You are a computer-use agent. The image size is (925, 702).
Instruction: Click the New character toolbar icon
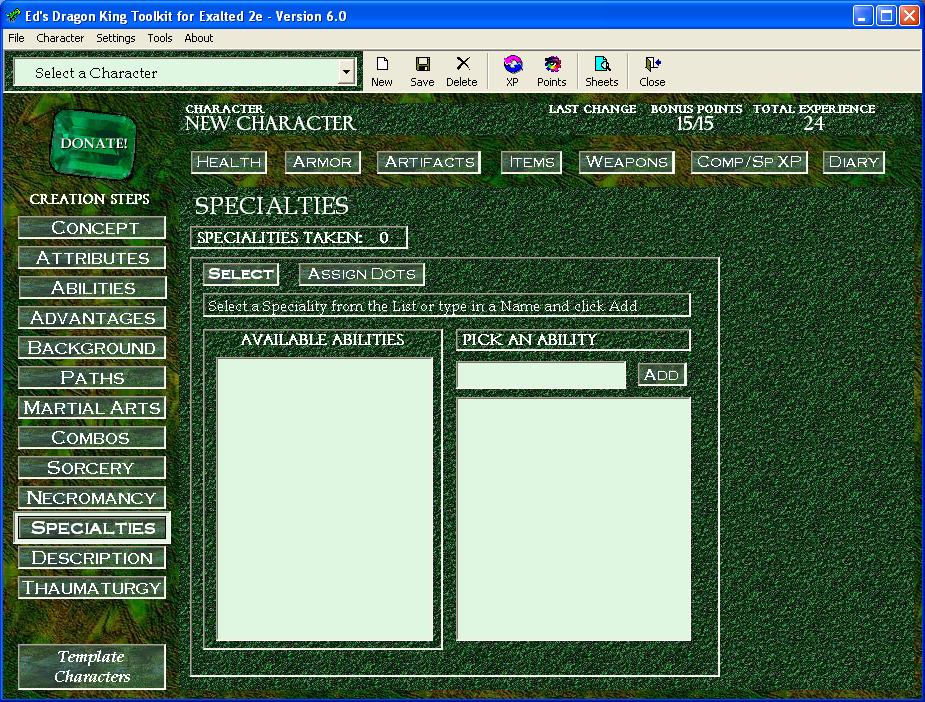(382, 71)
